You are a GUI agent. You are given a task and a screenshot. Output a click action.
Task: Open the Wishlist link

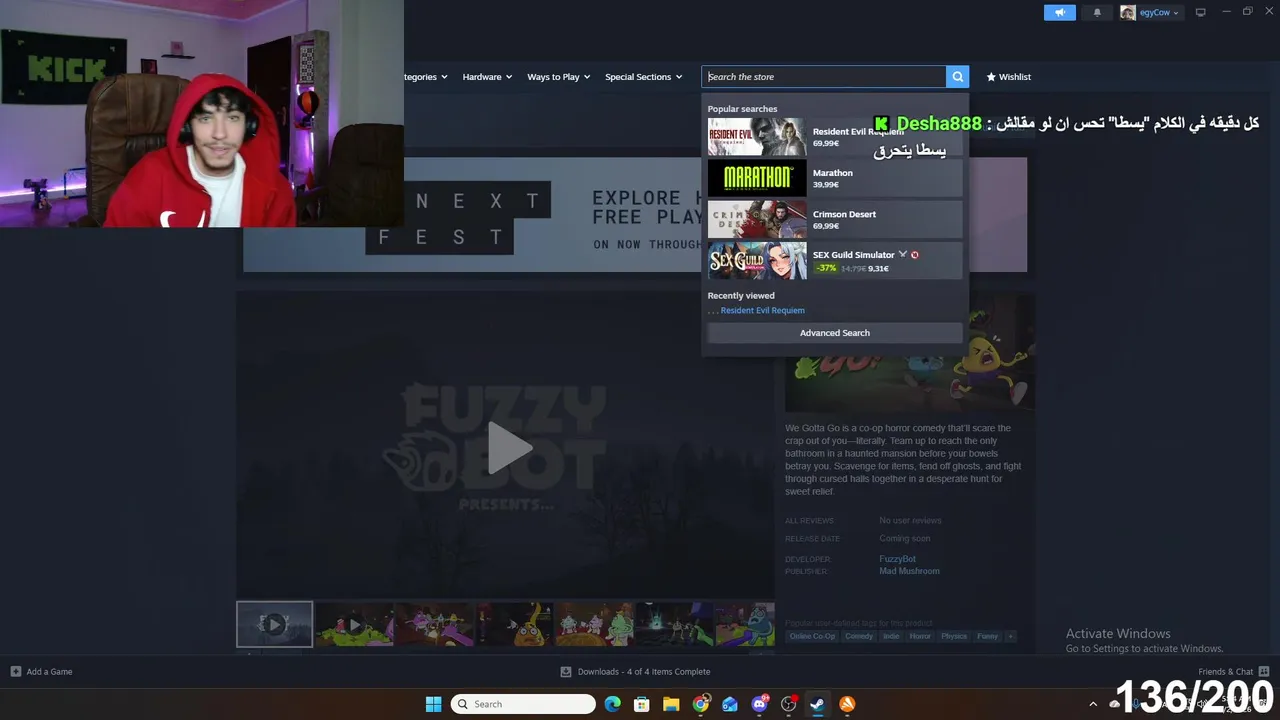click(x=1008, y=77)
